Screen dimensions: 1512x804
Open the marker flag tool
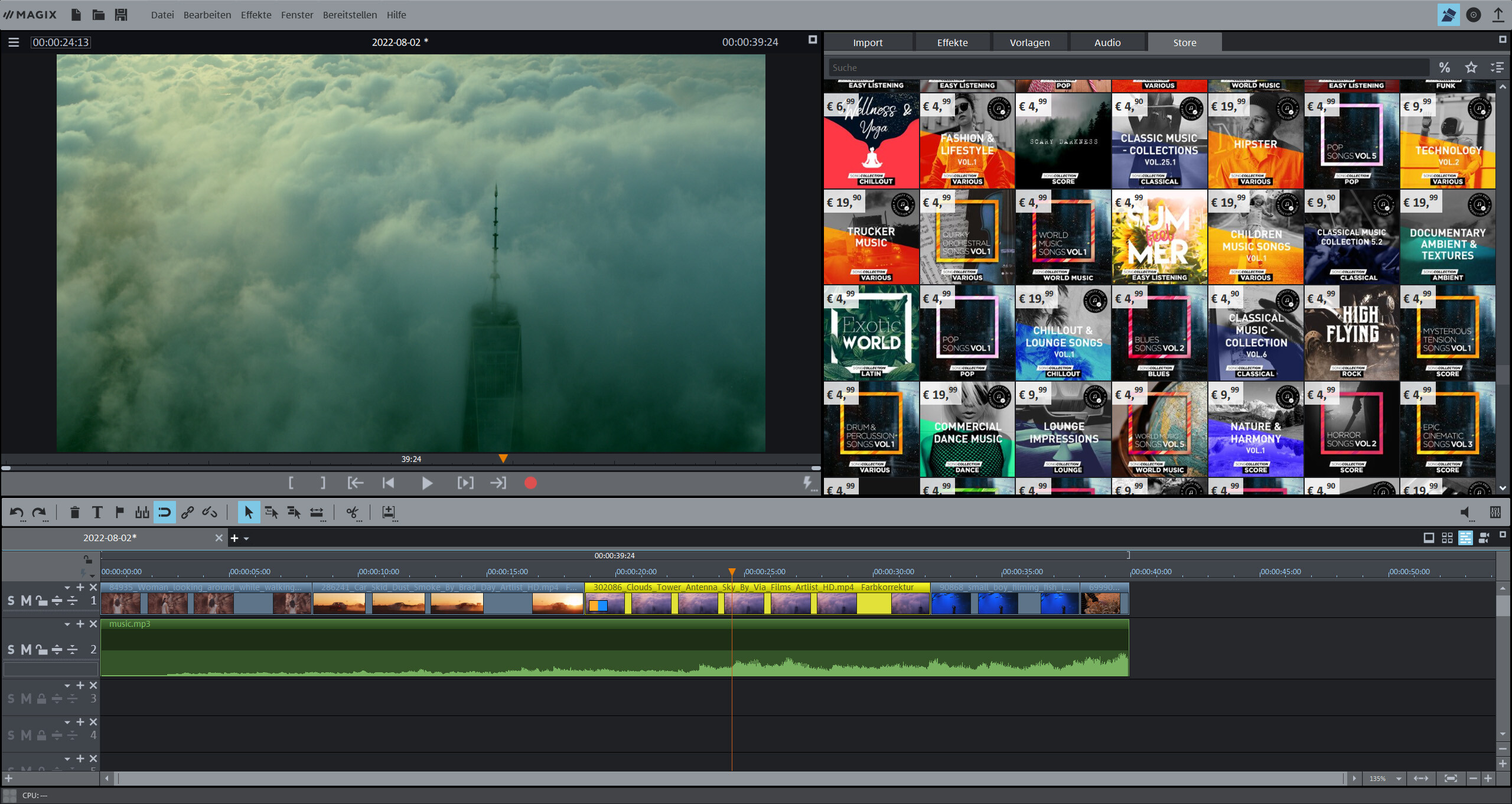click(119, 512)
